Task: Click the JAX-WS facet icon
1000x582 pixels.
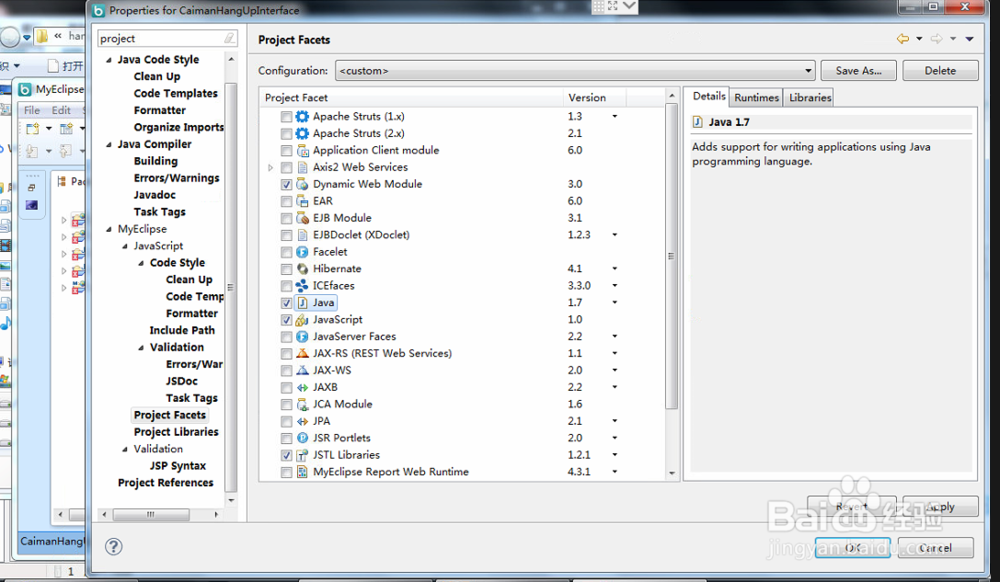Action: coord(302,370)
